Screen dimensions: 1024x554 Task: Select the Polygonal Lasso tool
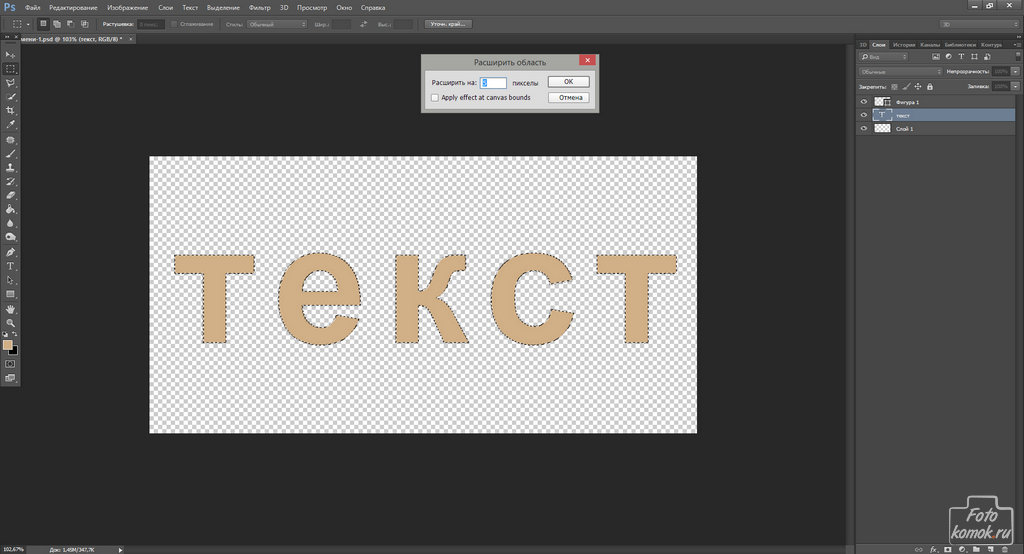click(10, 83)
